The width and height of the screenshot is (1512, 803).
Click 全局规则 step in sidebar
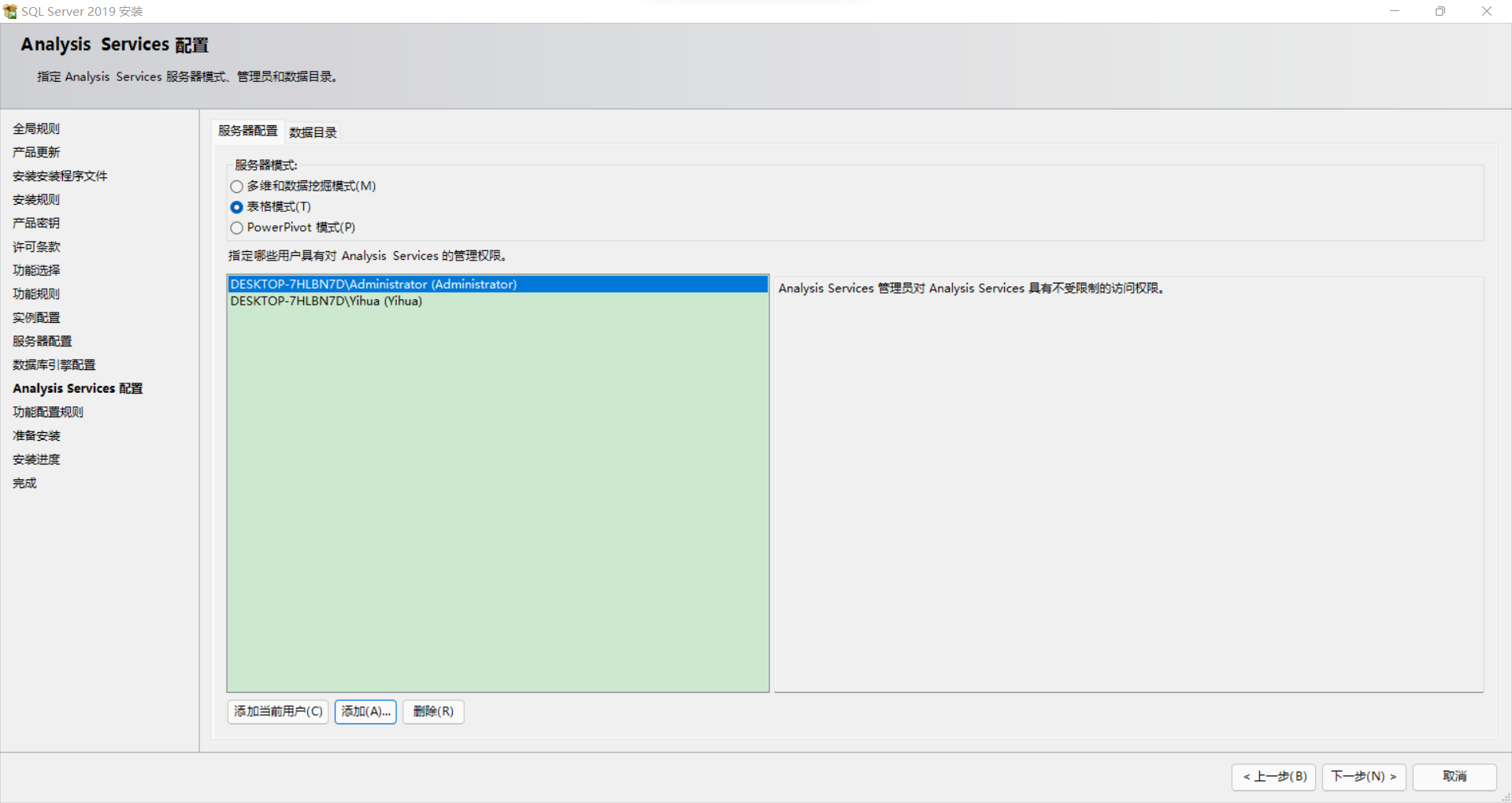coord(36,128)
